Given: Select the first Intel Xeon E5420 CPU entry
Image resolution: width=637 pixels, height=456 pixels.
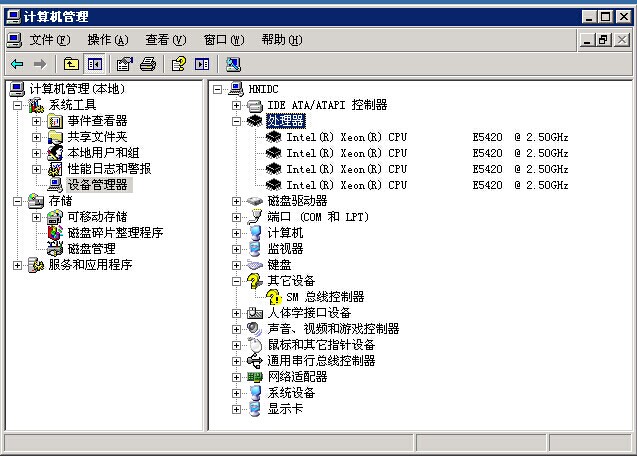Looking at the screenshot, I should click(347, 137).
